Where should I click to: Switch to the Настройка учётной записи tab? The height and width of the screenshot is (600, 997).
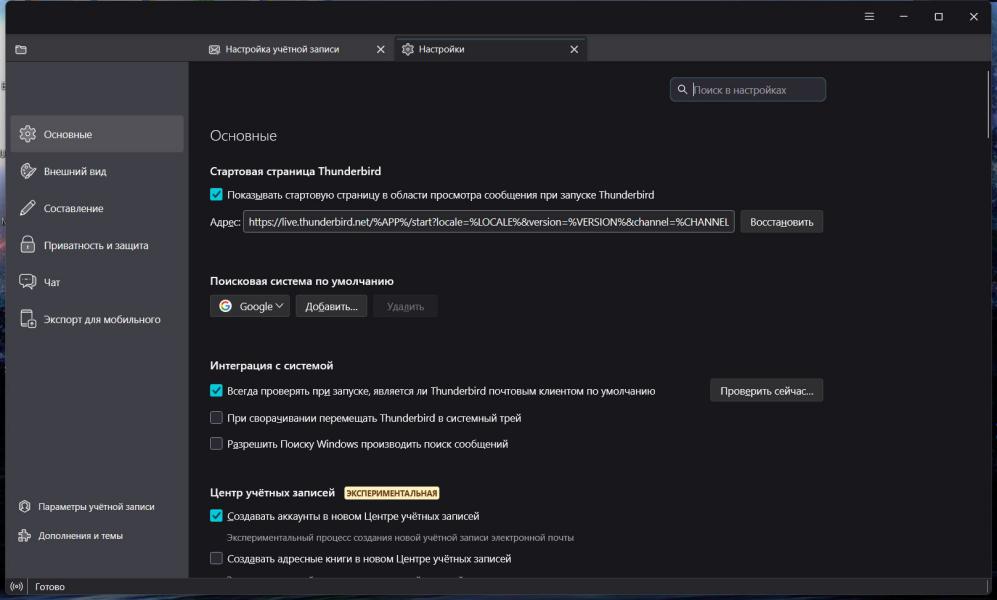(282, 49)
